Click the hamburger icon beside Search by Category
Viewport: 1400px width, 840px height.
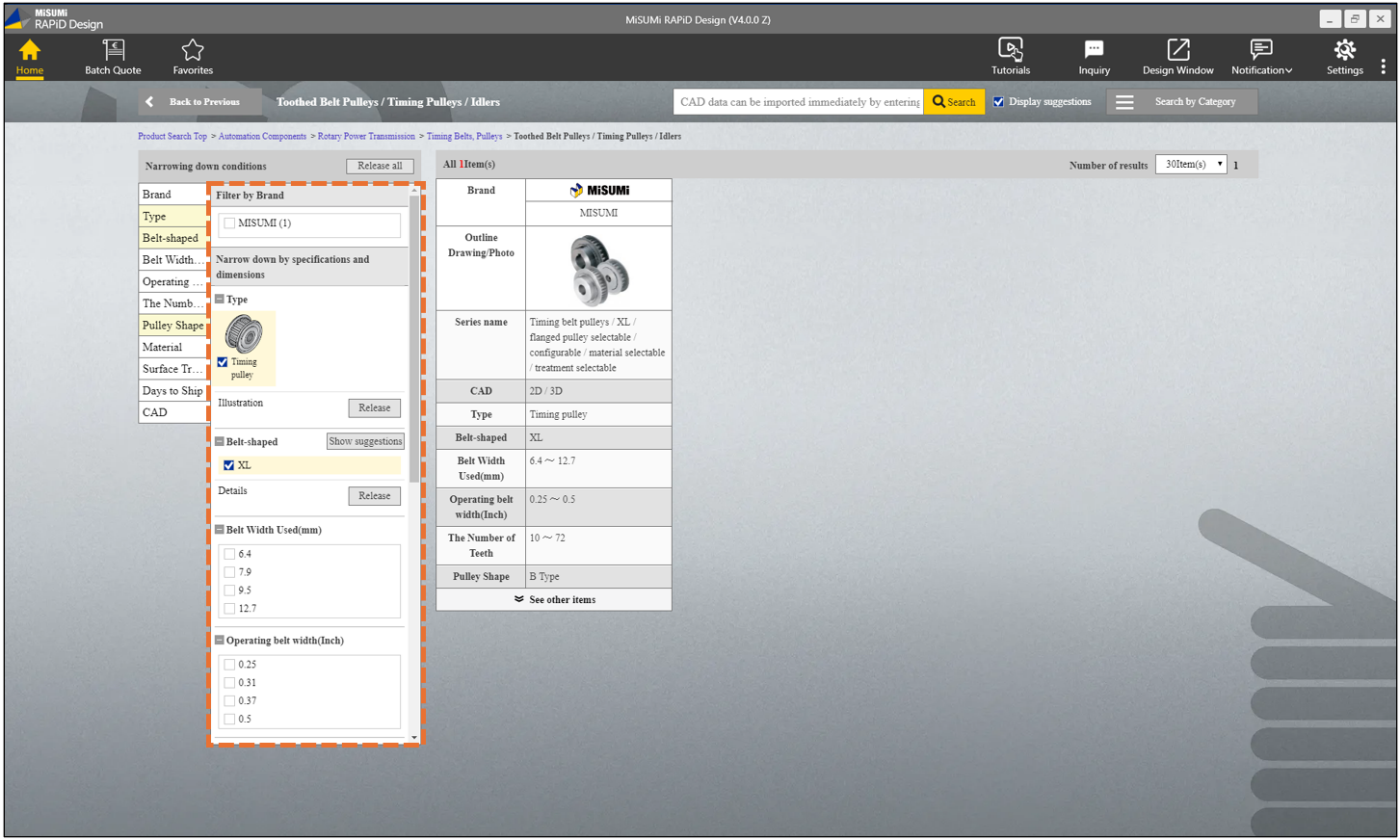click(1124, 102)
